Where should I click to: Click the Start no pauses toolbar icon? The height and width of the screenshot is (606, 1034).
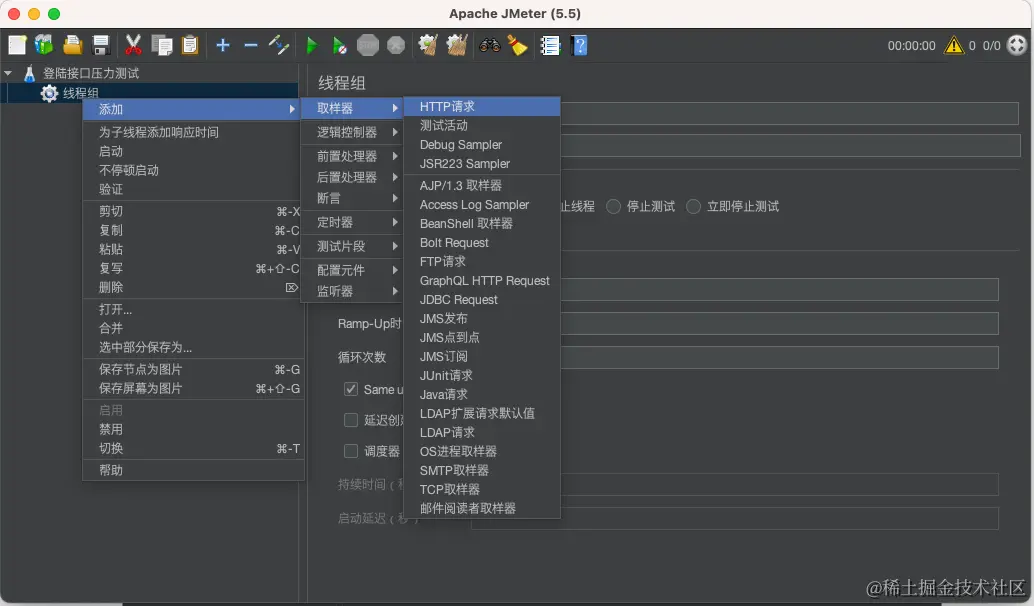(338, 45)
